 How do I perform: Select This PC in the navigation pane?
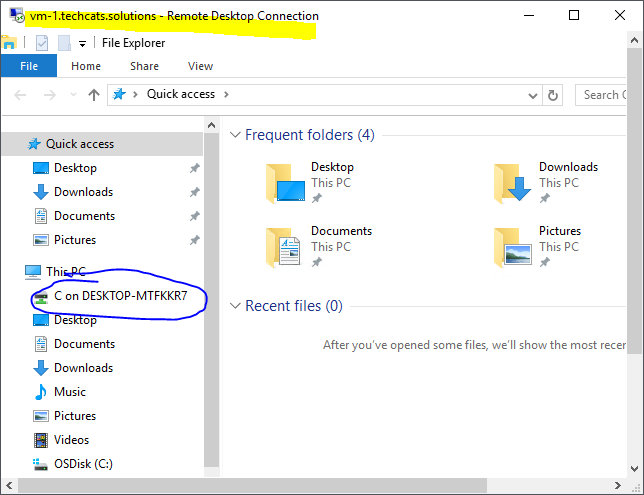(66, 272)
